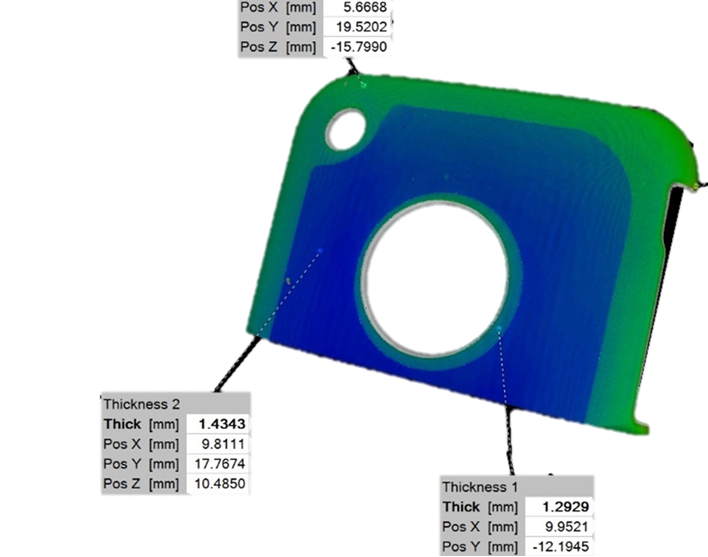708x557 pixels.
Task: Click the Thickness 2 annotation title
Action: click(142, 404)
